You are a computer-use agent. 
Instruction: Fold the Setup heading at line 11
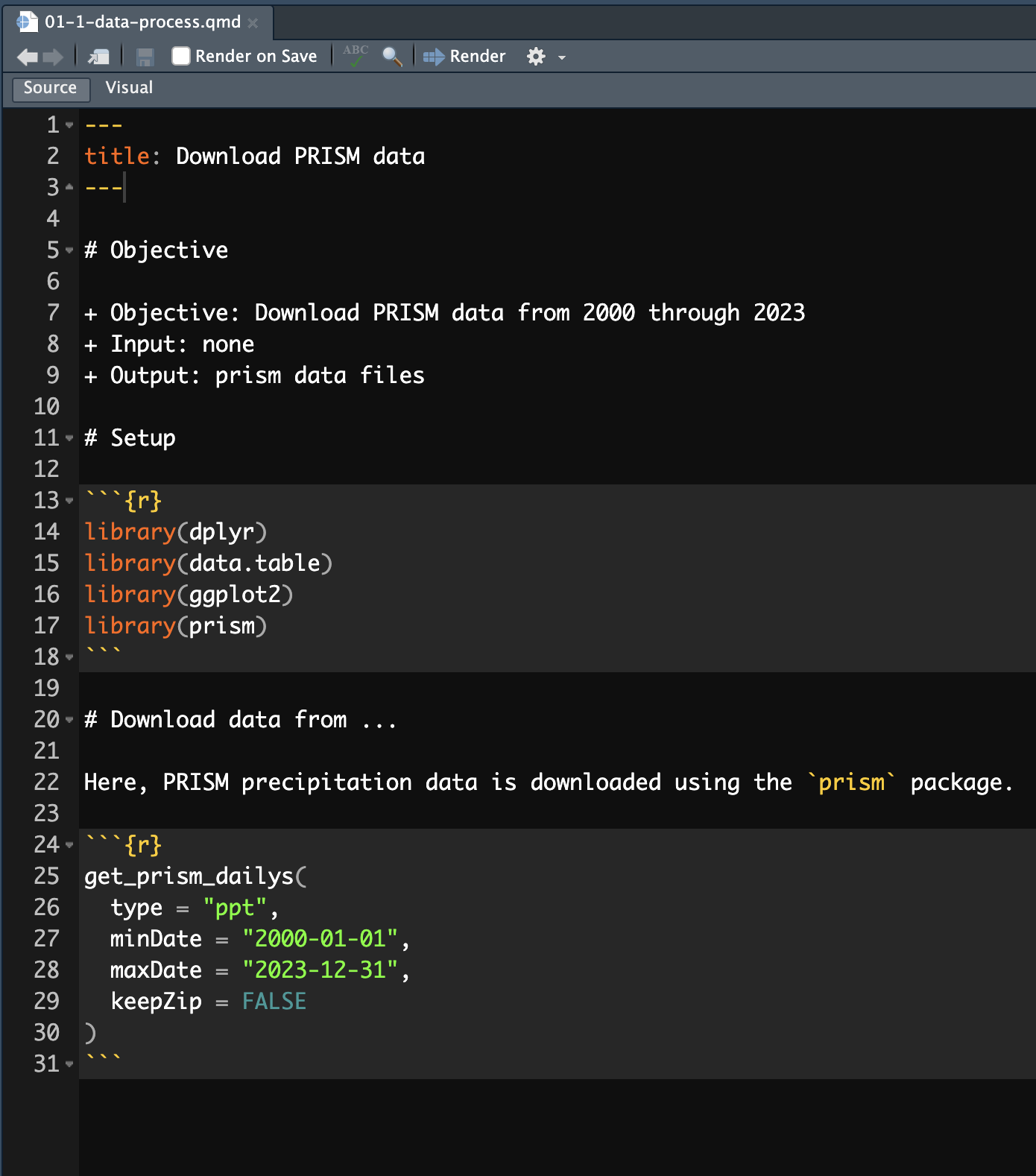click(69, 438)
